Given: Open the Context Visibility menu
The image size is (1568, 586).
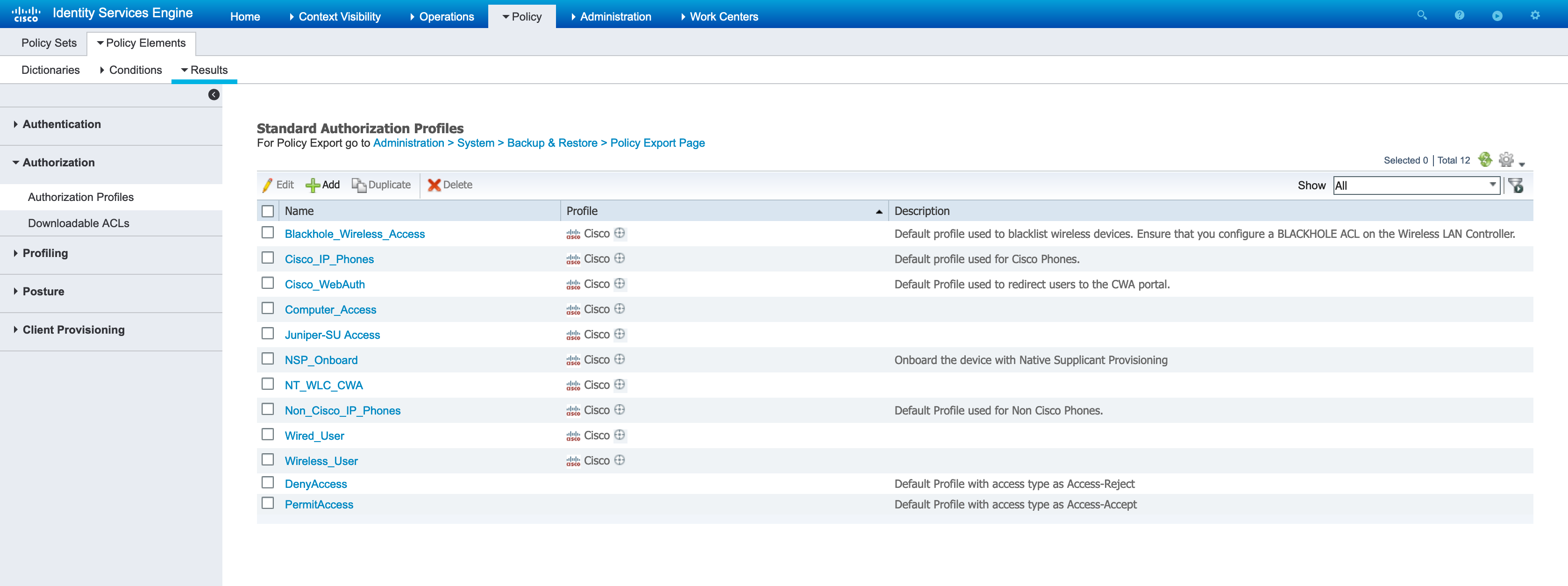Looking at the screenshot, I should pyautogui.click(x=335, y=16).
